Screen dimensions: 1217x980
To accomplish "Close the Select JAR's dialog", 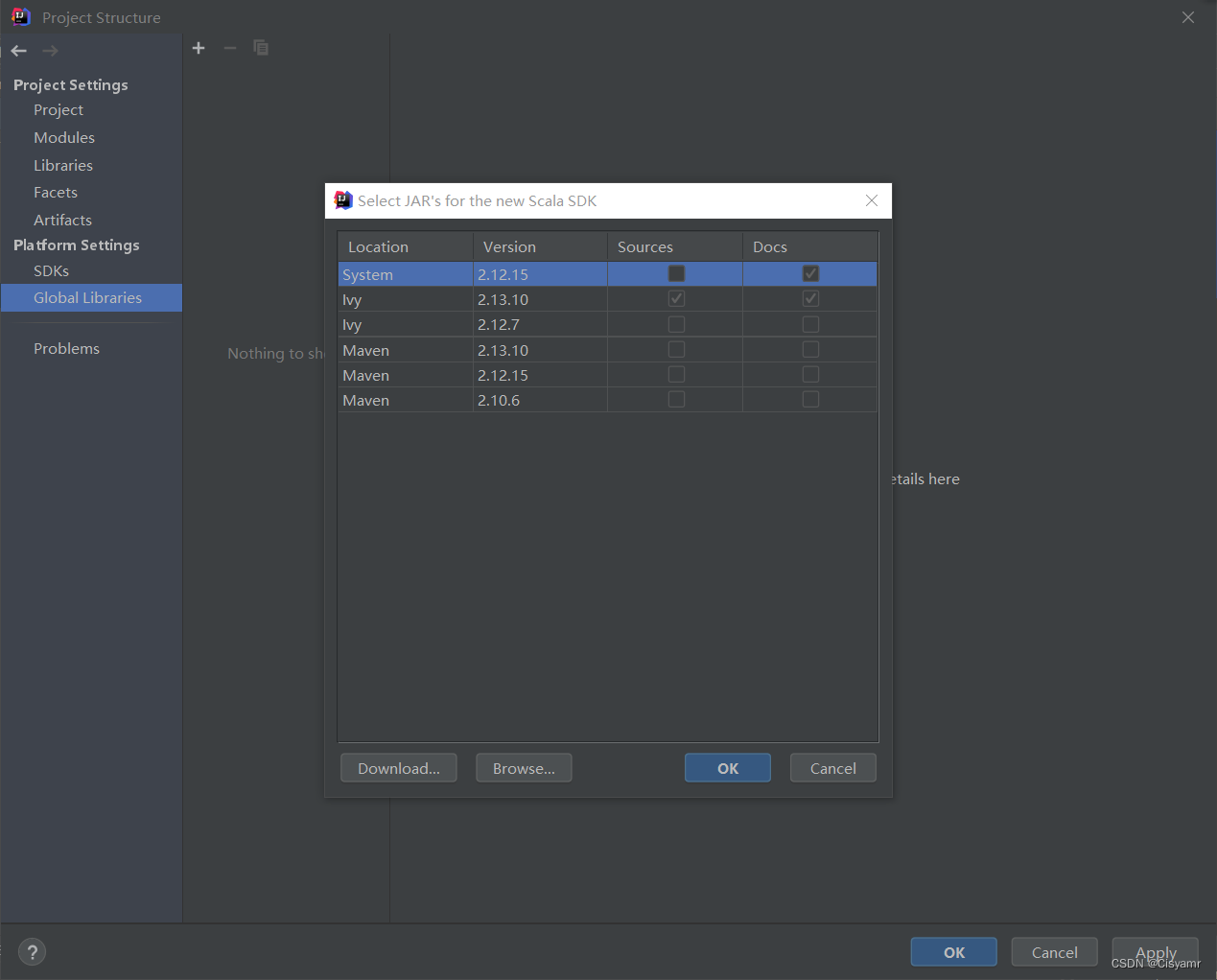I will click(x=872, y=200).
